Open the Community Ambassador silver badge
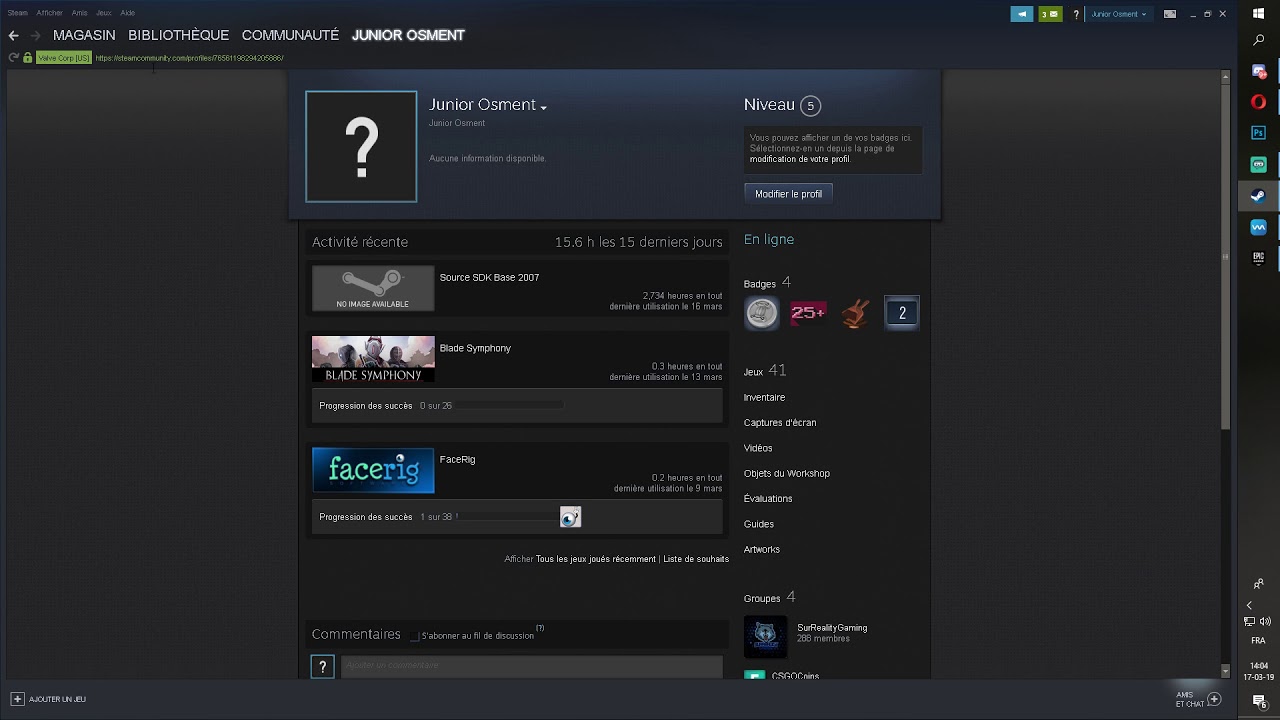Screen dimensions: 1280x720 tap(761, 313)
